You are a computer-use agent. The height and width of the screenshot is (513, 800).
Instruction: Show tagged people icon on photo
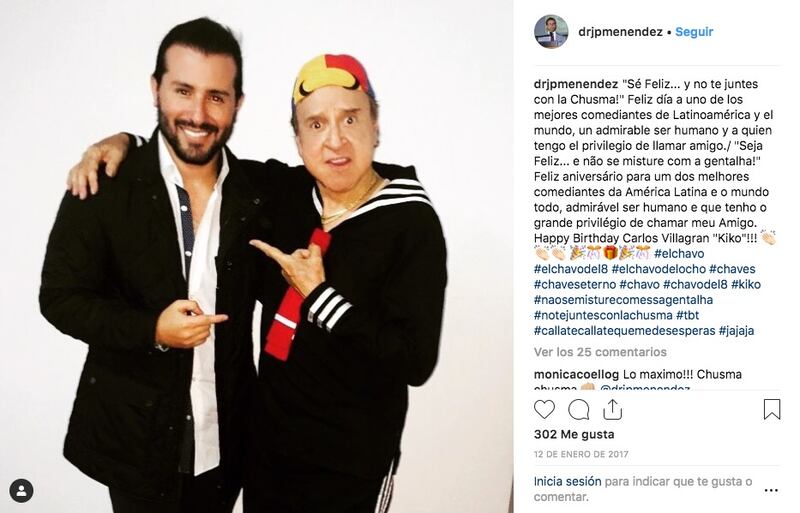21,491
